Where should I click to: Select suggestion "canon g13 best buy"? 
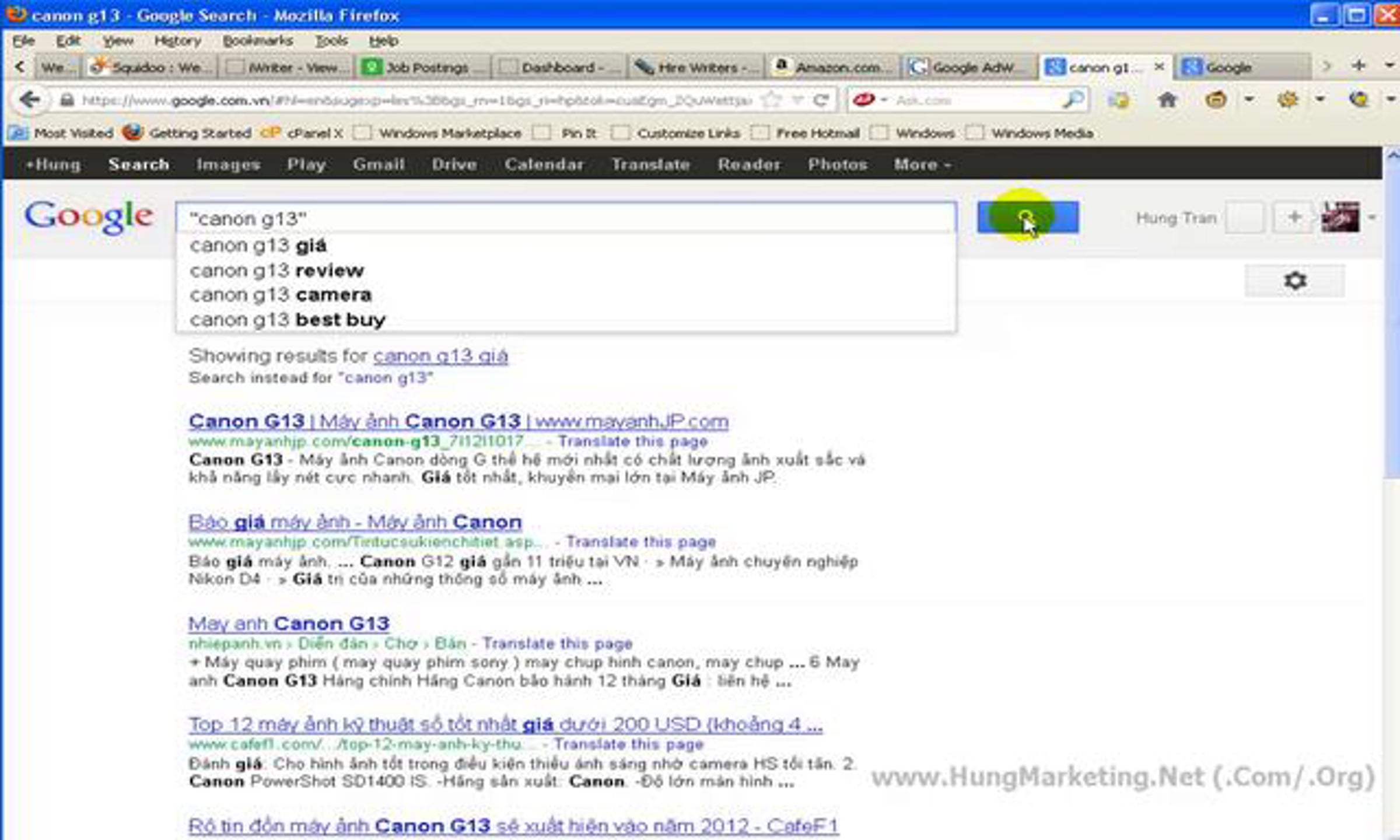(566, 320)
